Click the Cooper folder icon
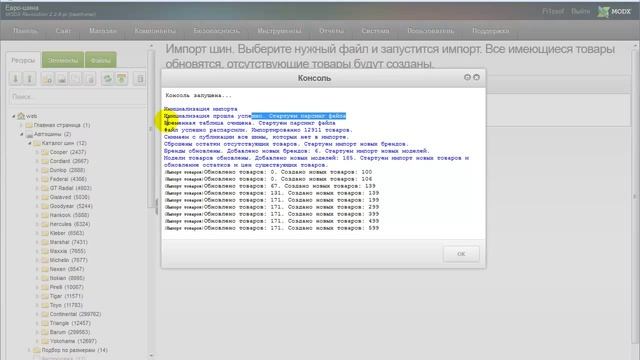The height and width of the screenshot is (360, 640). 45,152
